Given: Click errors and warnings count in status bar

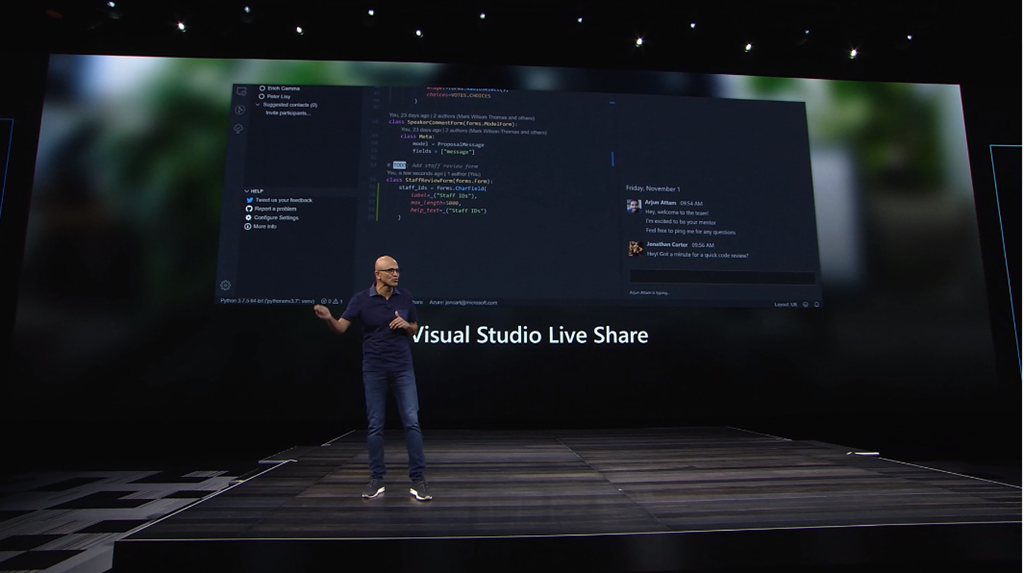Looking at the screenshot, I should (332, 301).
